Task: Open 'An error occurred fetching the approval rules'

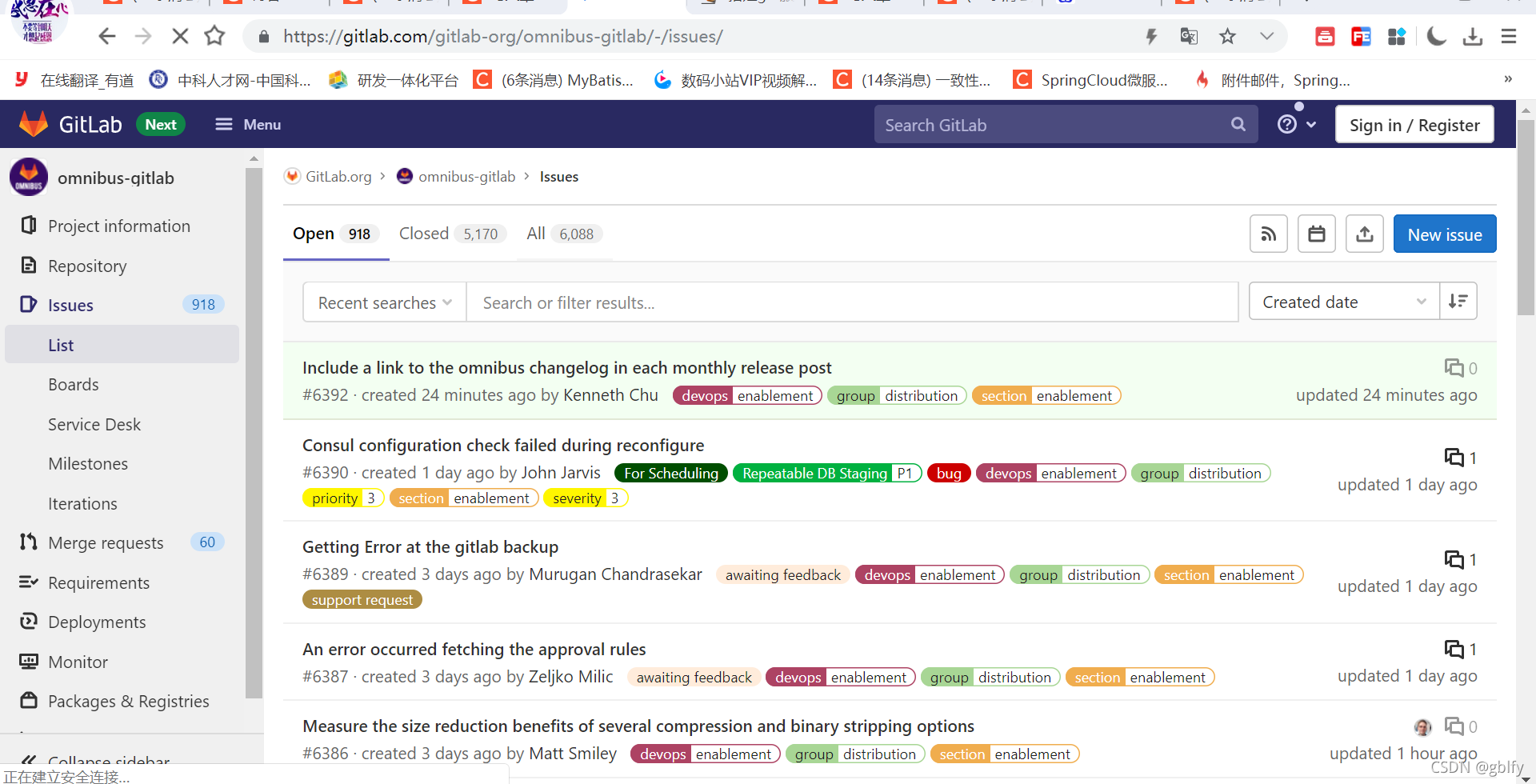Action: [474, 649]
